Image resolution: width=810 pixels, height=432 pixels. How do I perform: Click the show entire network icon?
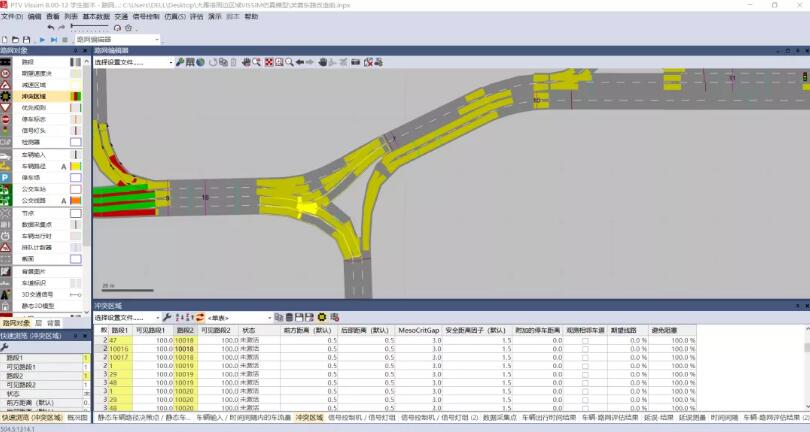tap(269, 62)
